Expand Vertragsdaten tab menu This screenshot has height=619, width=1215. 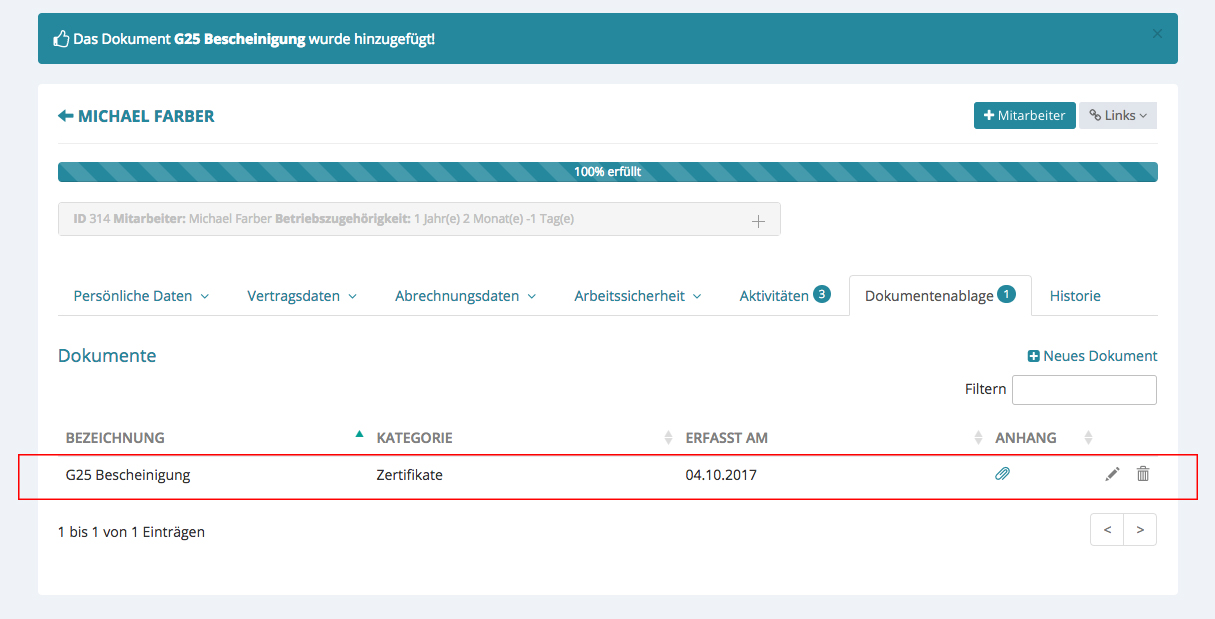pyautogui.click(x=302, y=296)
